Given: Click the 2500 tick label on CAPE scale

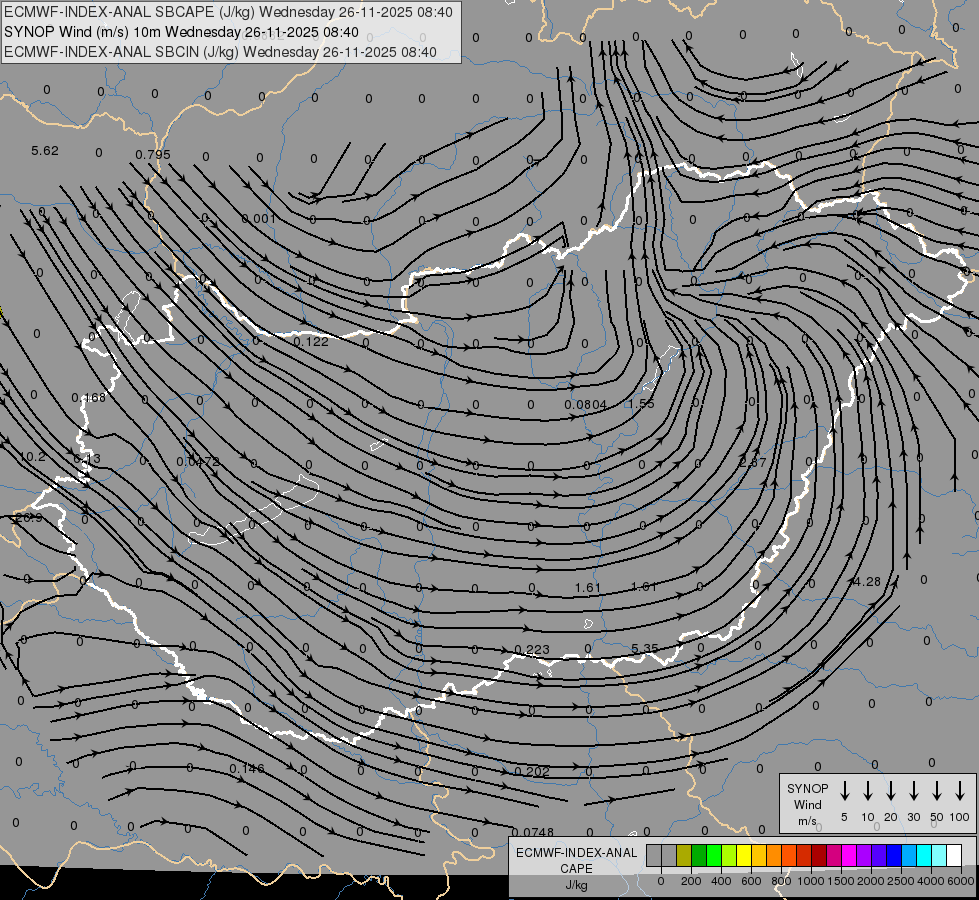Looking at the screenshot, I should pos(900,881).
